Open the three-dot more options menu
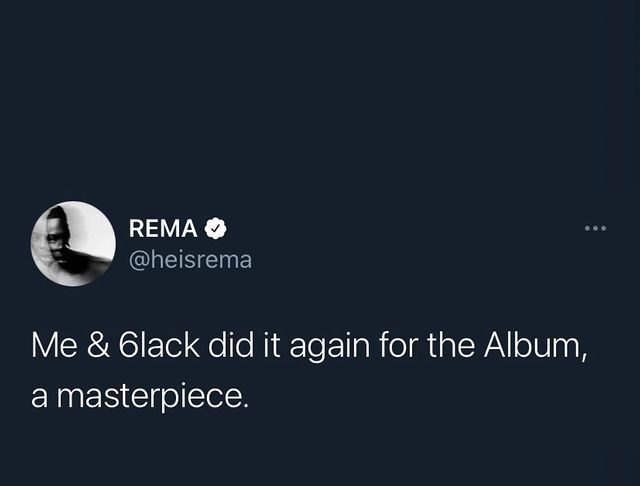The width and height of the screenshot is (640, 486). [x=596, y=230]
